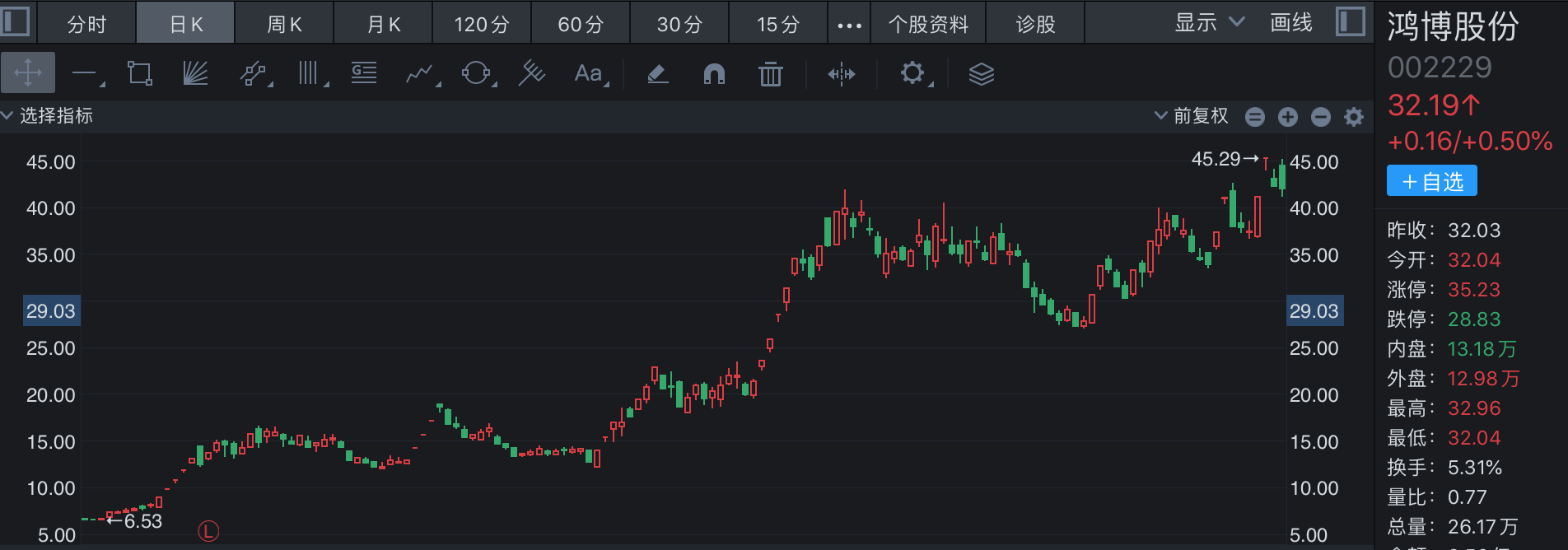This screenshot has height=550, width=1568.
Task: Pick the rectangle shape drawing tool
Action: tap(139, 73)
